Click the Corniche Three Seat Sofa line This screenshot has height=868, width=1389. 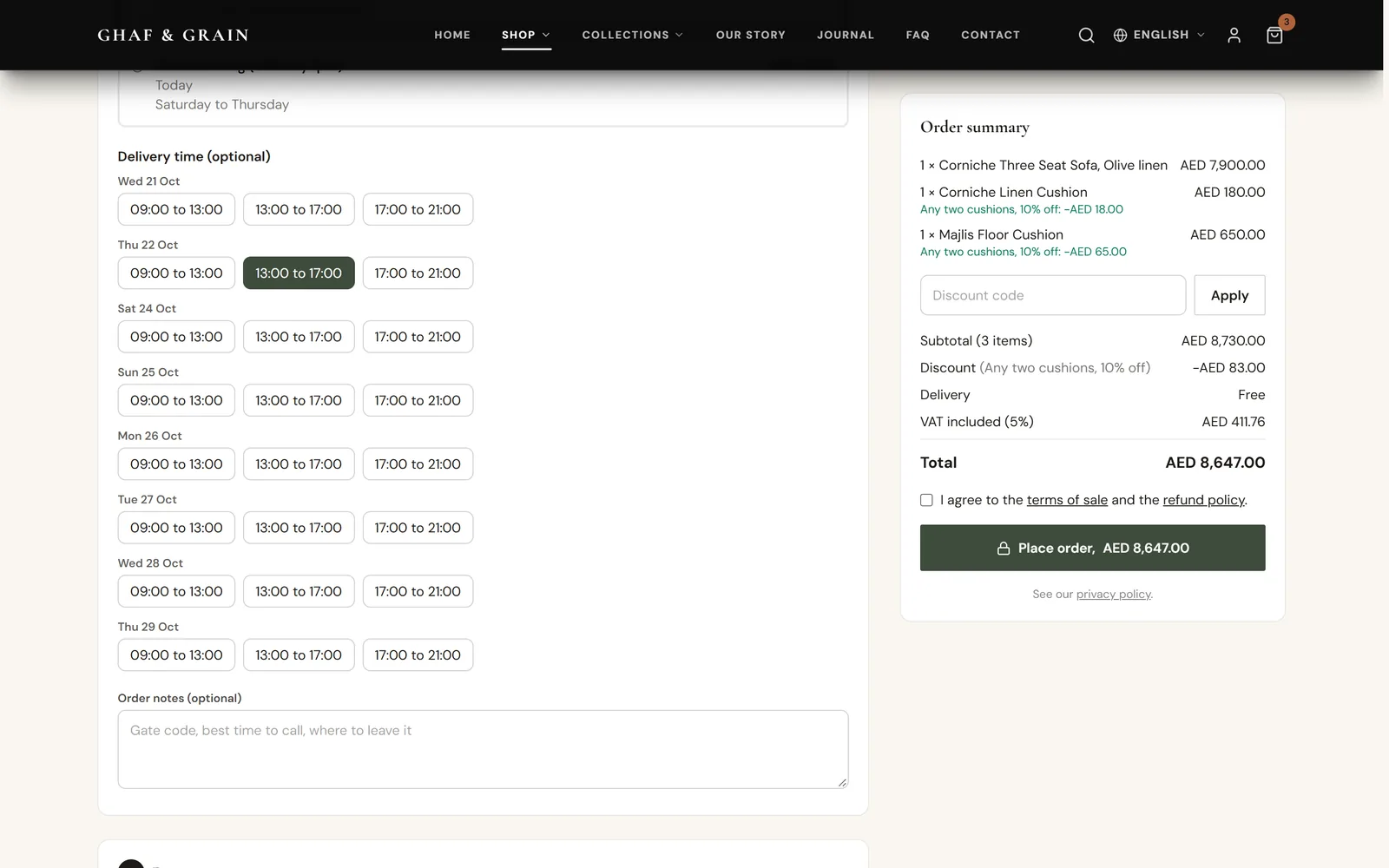pos(1092,165)
